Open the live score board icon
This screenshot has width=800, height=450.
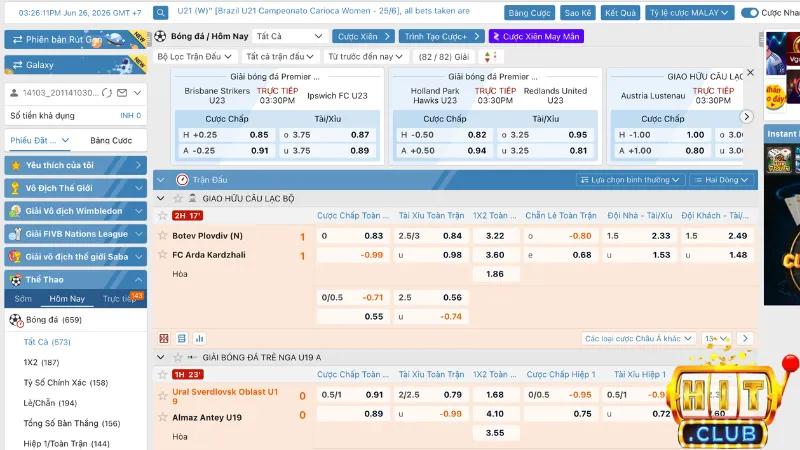point(164,338)
